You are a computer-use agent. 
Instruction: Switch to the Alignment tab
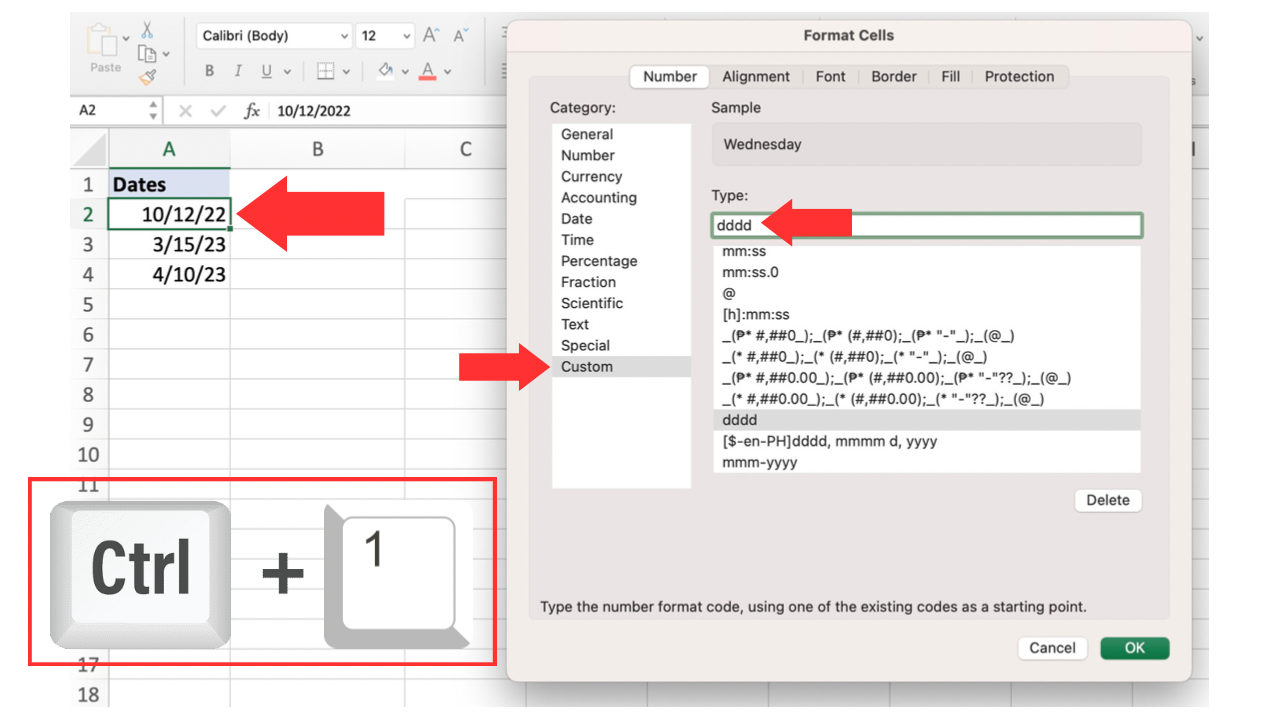click(x=756, y=77)
